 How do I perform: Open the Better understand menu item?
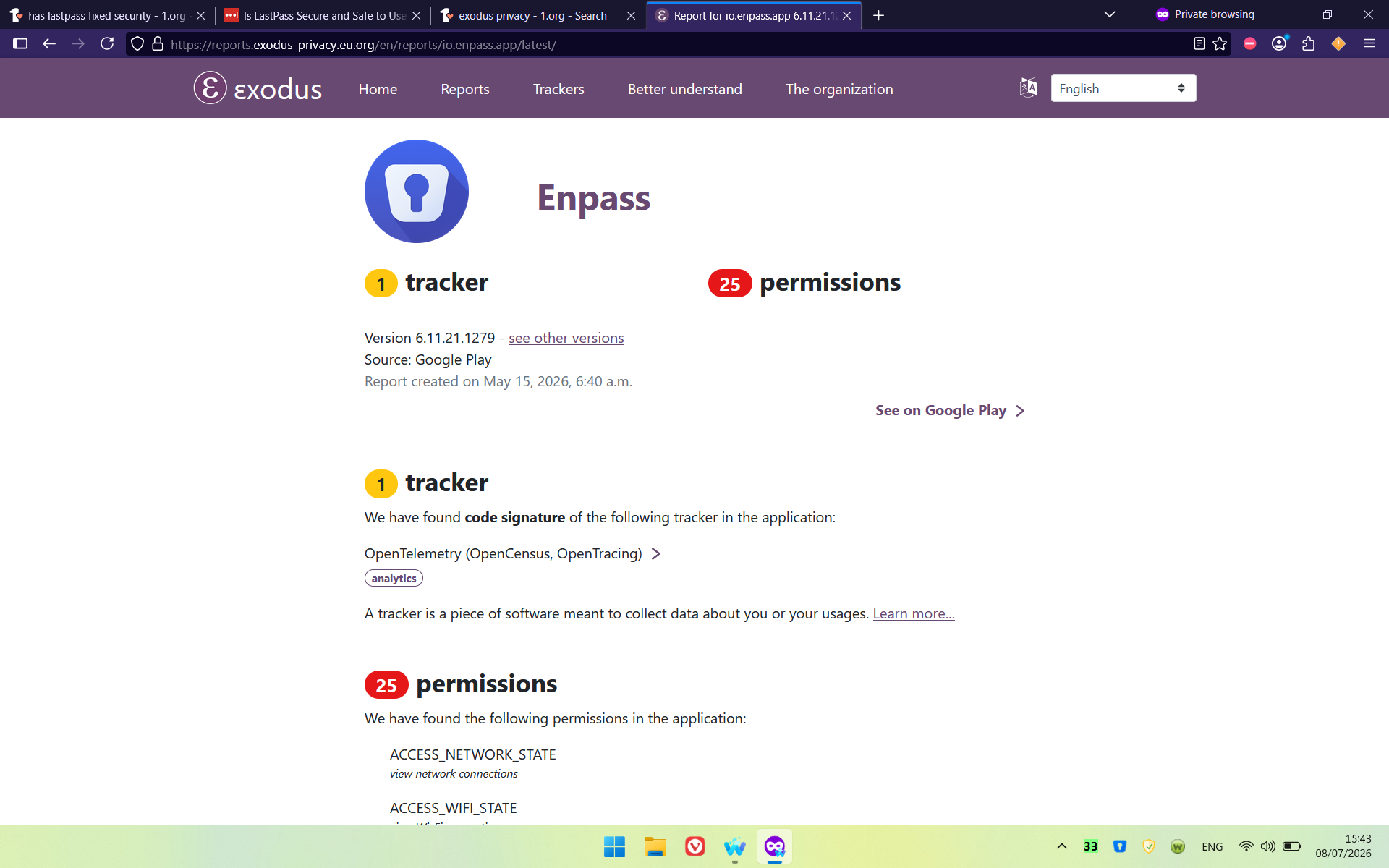(x=685, y=89)
